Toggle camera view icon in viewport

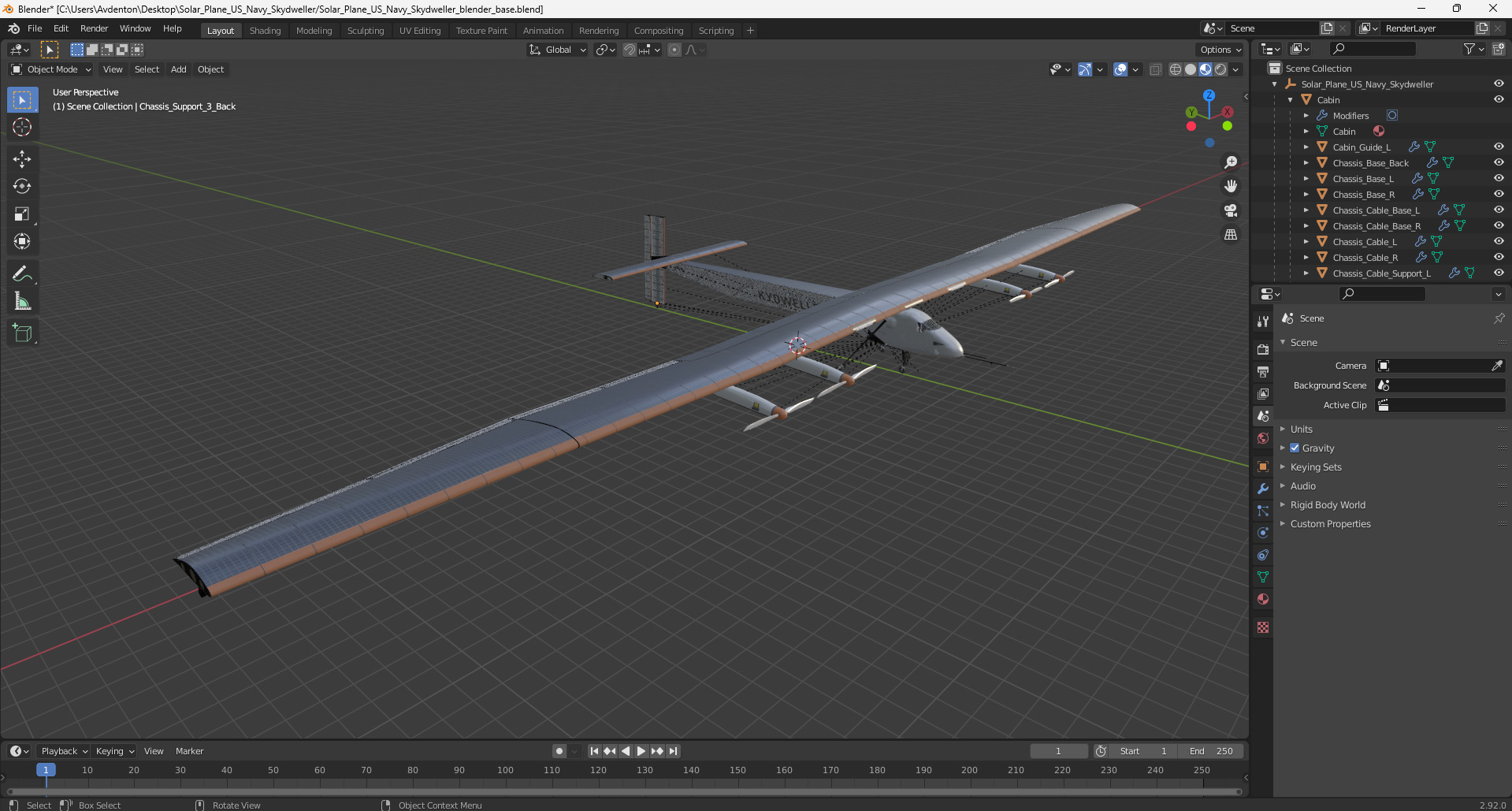click(1231, 210)
